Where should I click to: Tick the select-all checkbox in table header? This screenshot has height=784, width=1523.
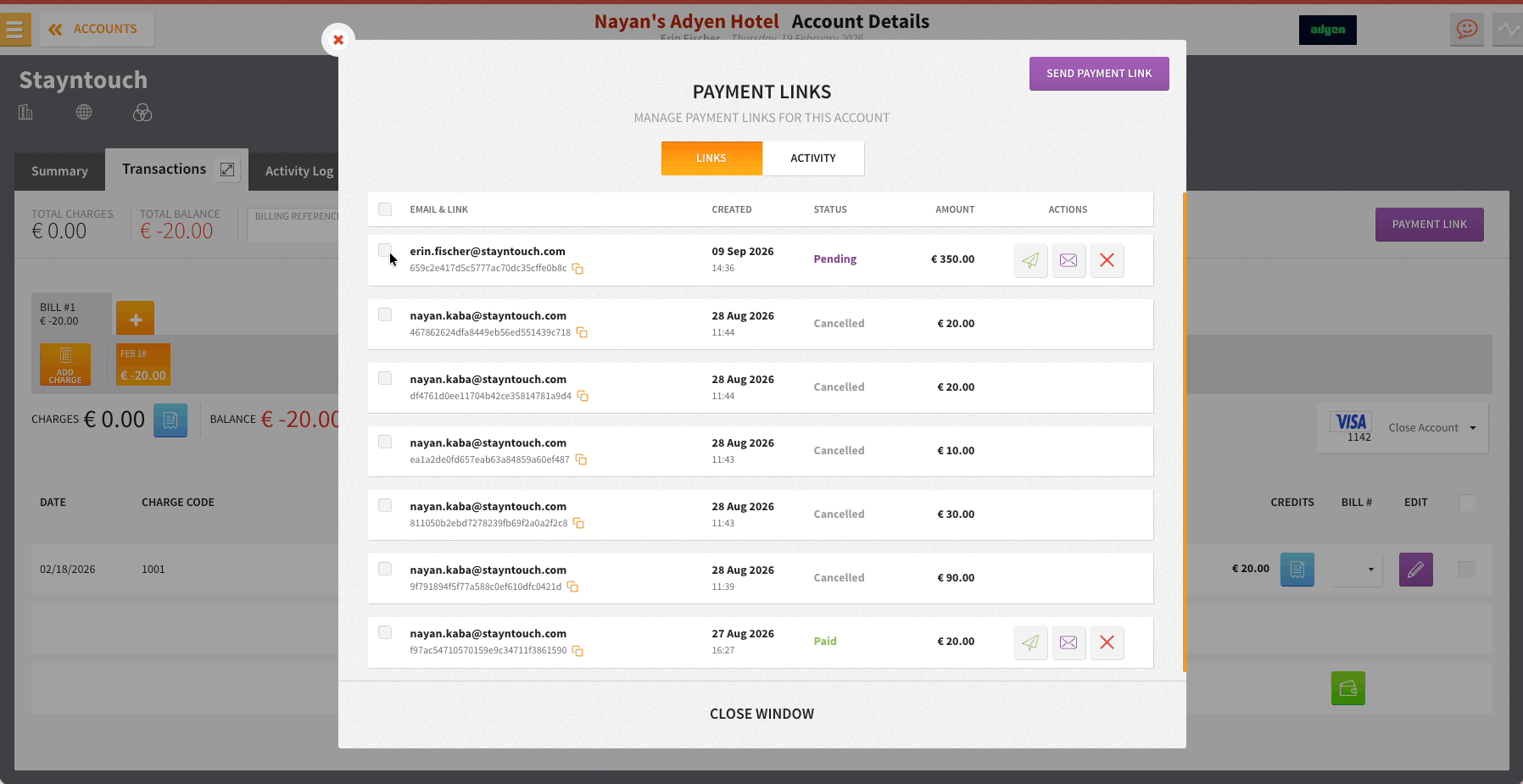pyautogui.click(x=385, y=209)
